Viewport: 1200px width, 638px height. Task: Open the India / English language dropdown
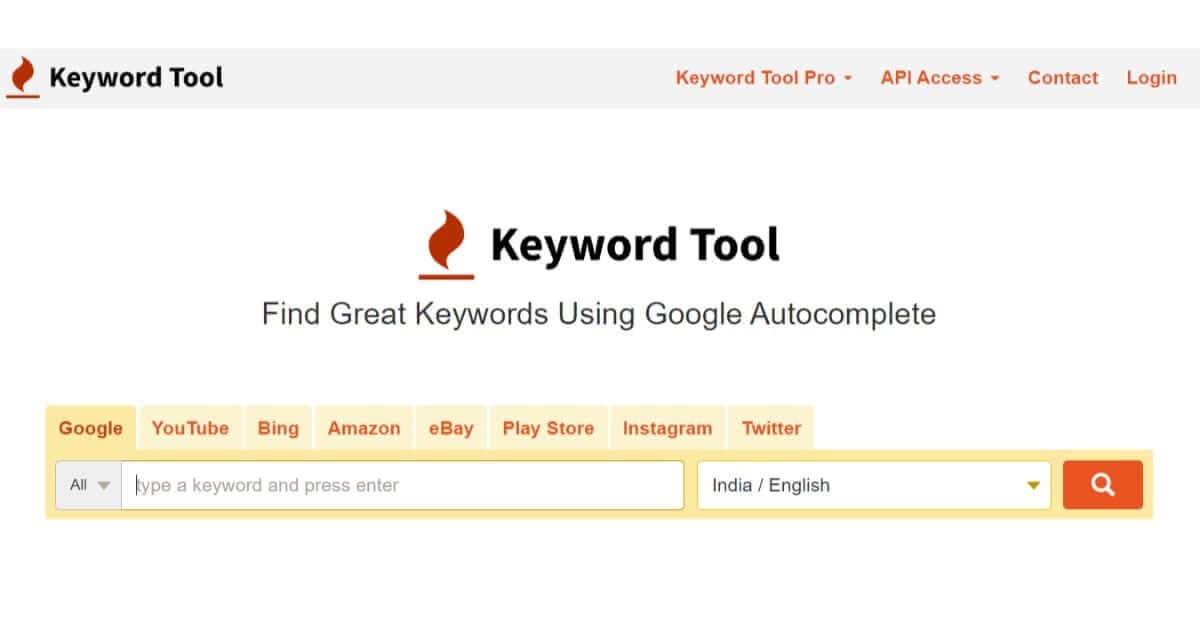point(874,485)
